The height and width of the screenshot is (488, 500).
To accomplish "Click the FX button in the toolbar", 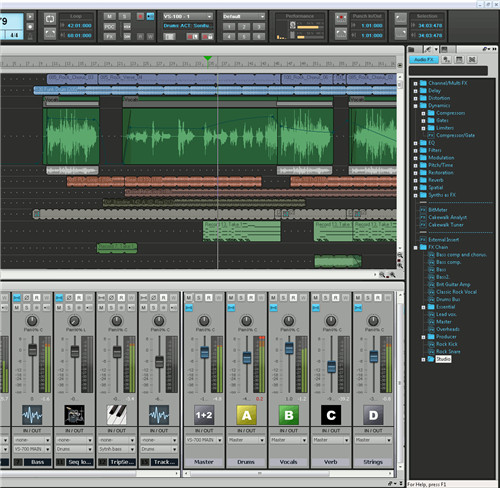I will tap(109, 36).
